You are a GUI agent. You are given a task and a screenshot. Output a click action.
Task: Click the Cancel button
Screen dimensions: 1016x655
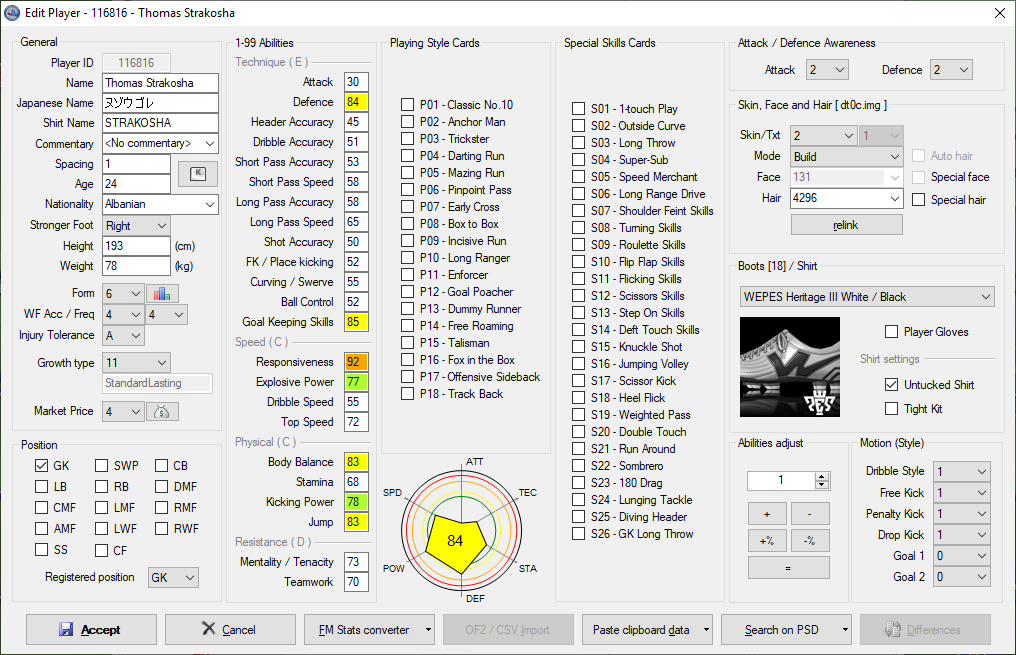[x=230, y=629]
